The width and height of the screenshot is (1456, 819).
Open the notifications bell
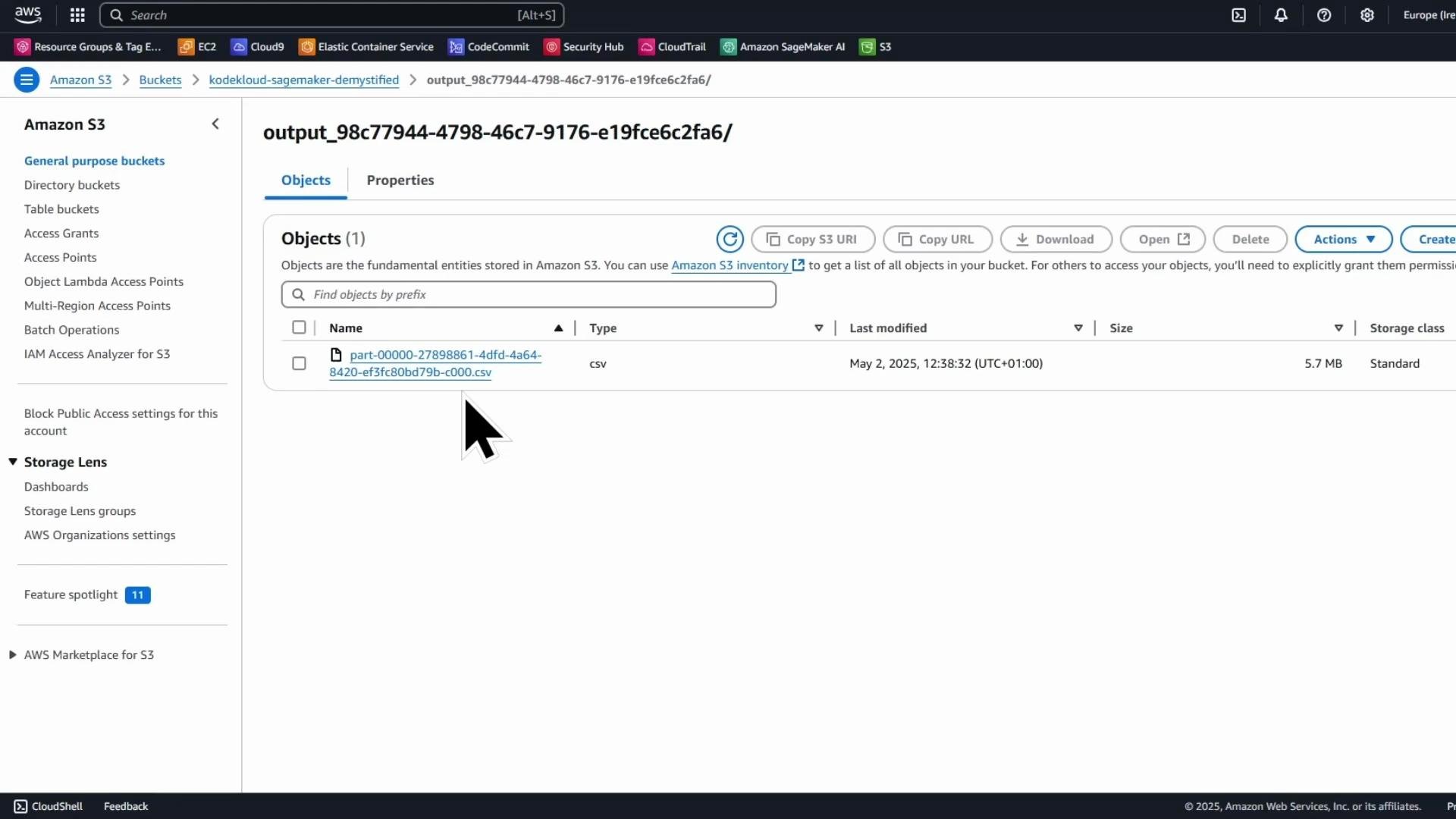click(1281, 15)
